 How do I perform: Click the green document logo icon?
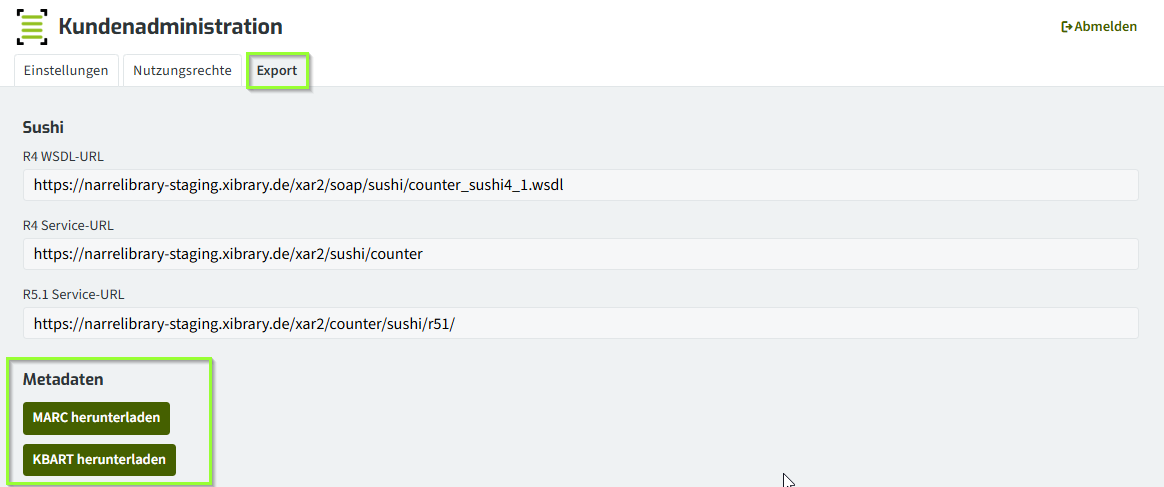[x=32, y=27]
